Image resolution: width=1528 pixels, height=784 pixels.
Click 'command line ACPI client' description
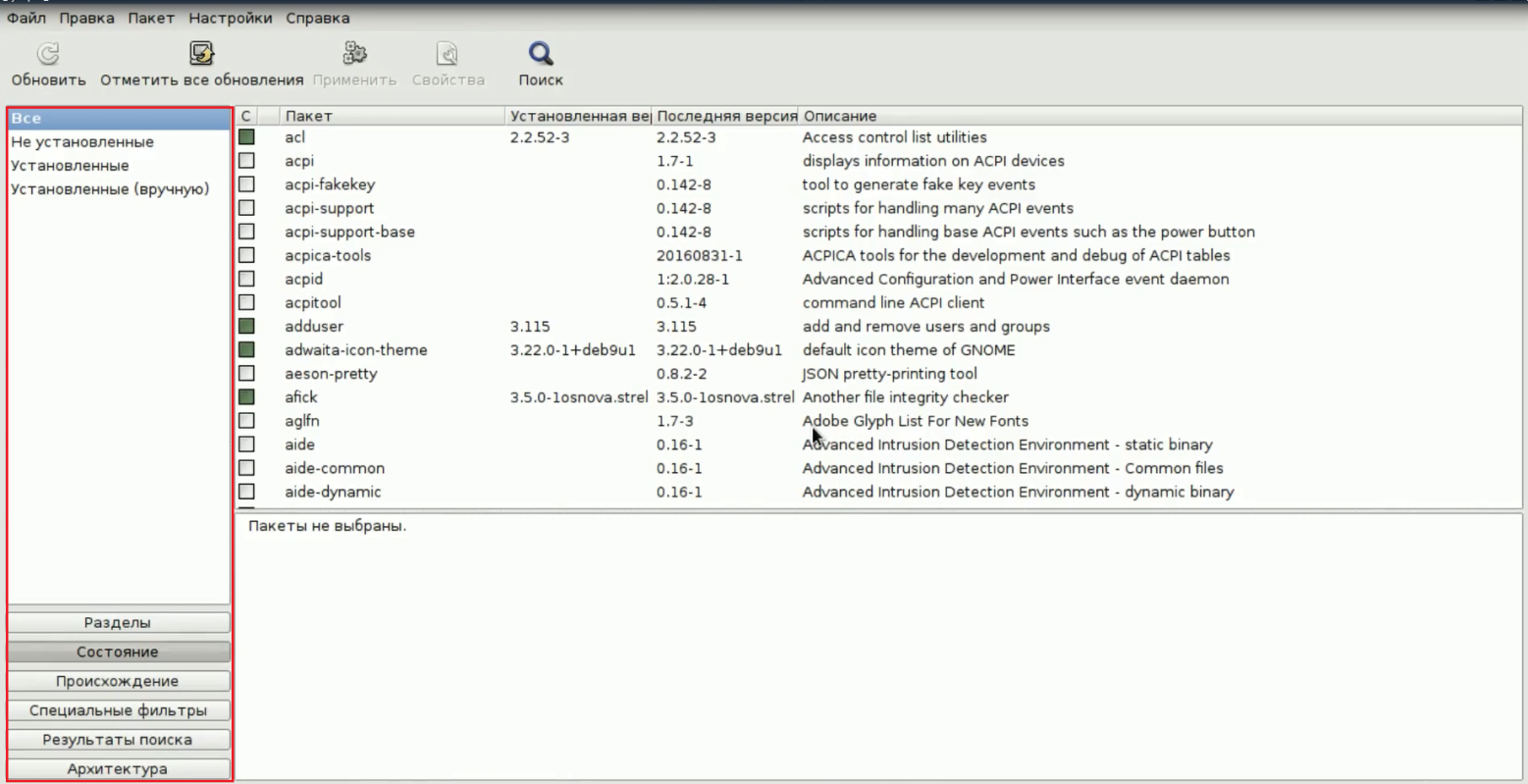(x=893, y=302)
